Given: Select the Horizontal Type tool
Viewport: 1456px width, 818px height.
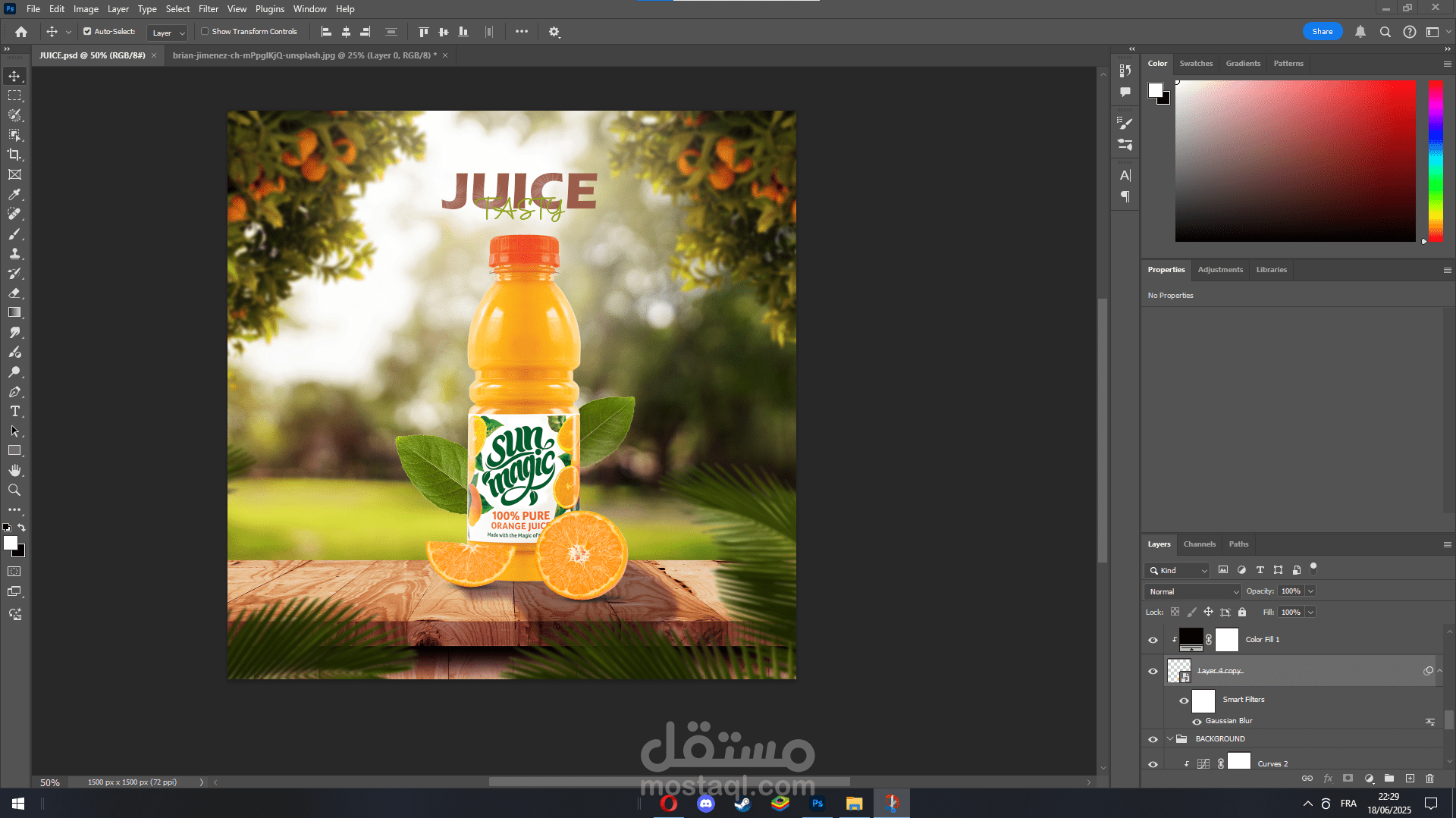Looking at the screenshot, I should click(x=14, y=411).
